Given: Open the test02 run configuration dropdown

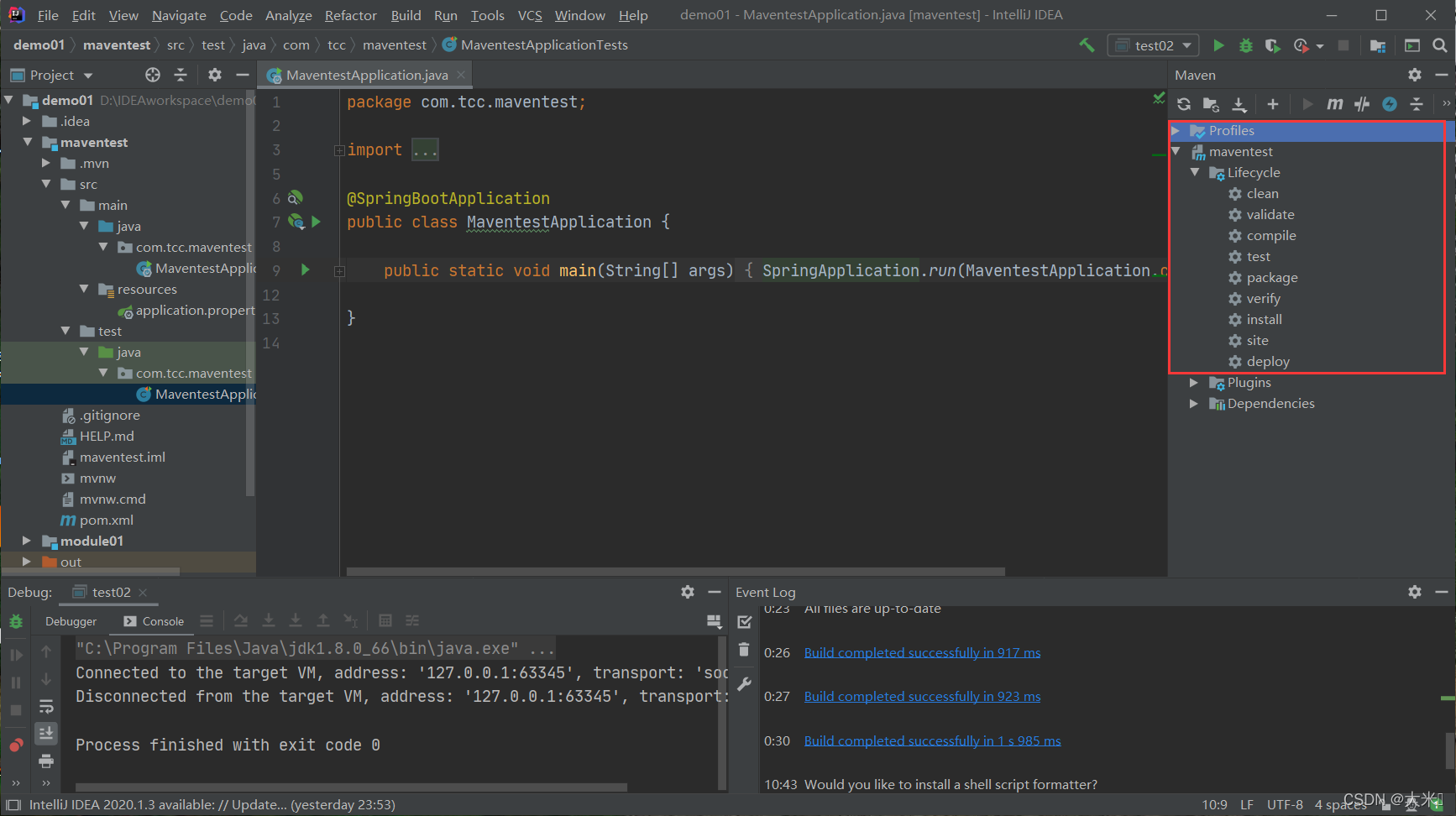Looking at the screenshot, I should click(x=1154, y=45).
